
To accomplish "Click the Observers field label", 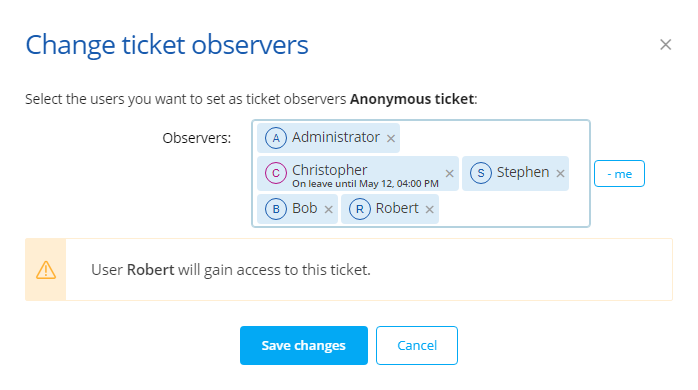I will pyautogui.click(x=197, y=138).
